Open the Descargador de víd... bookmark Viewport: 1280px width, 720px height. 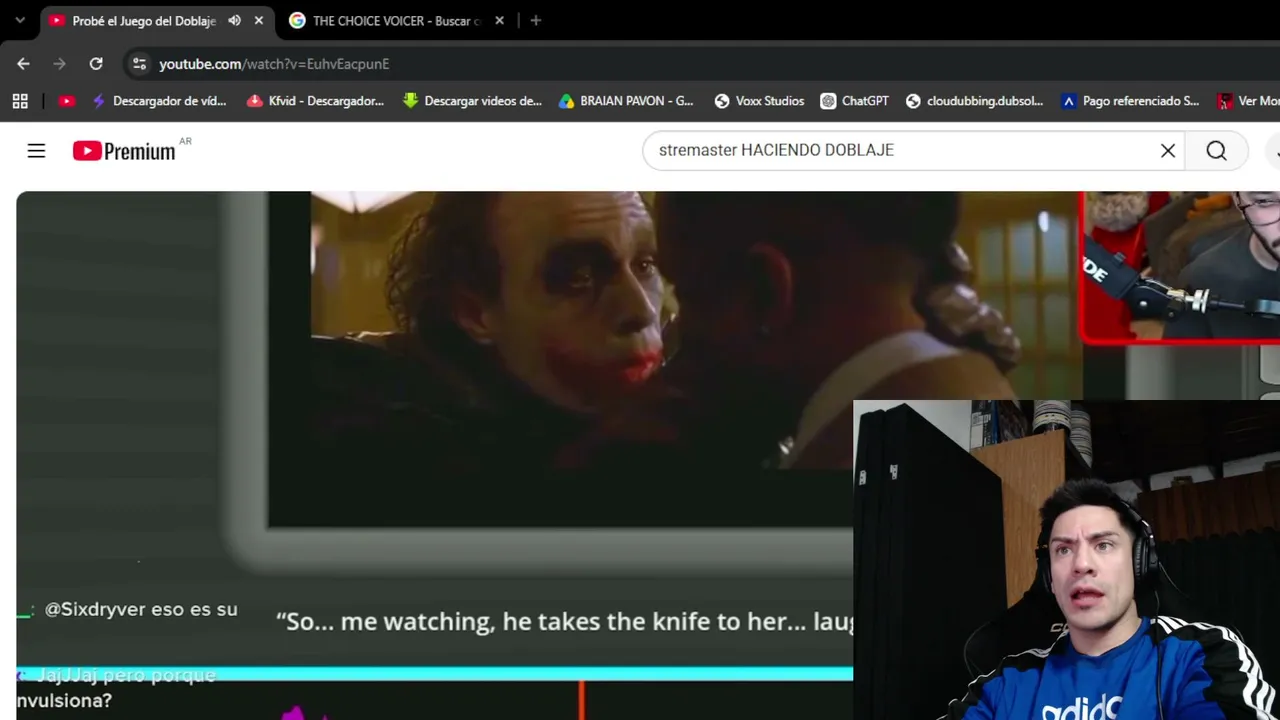[x=159, y=101]
